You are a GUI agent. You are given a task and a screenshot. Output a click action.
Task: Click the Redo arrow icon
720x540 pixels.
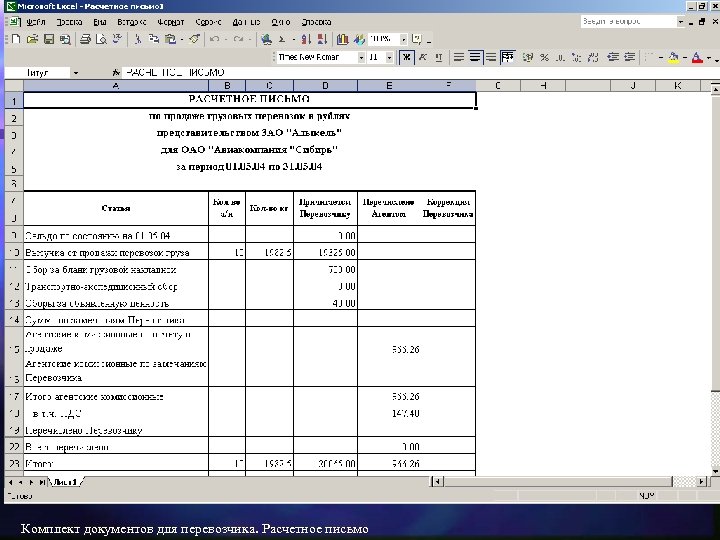click(x=238, y=39)
